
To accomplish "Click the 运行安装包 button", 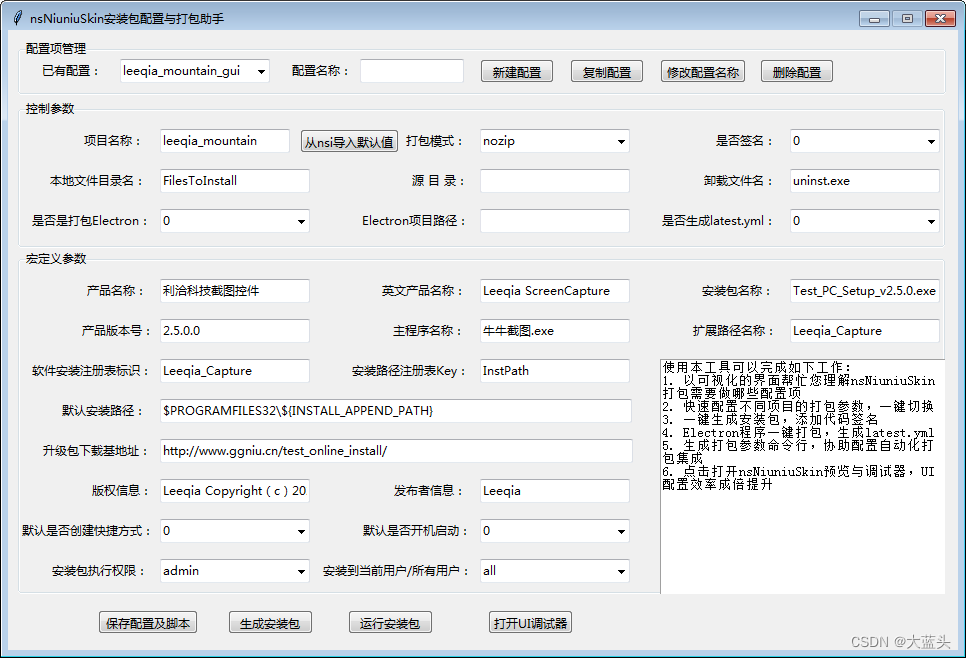I will (390, 622).
